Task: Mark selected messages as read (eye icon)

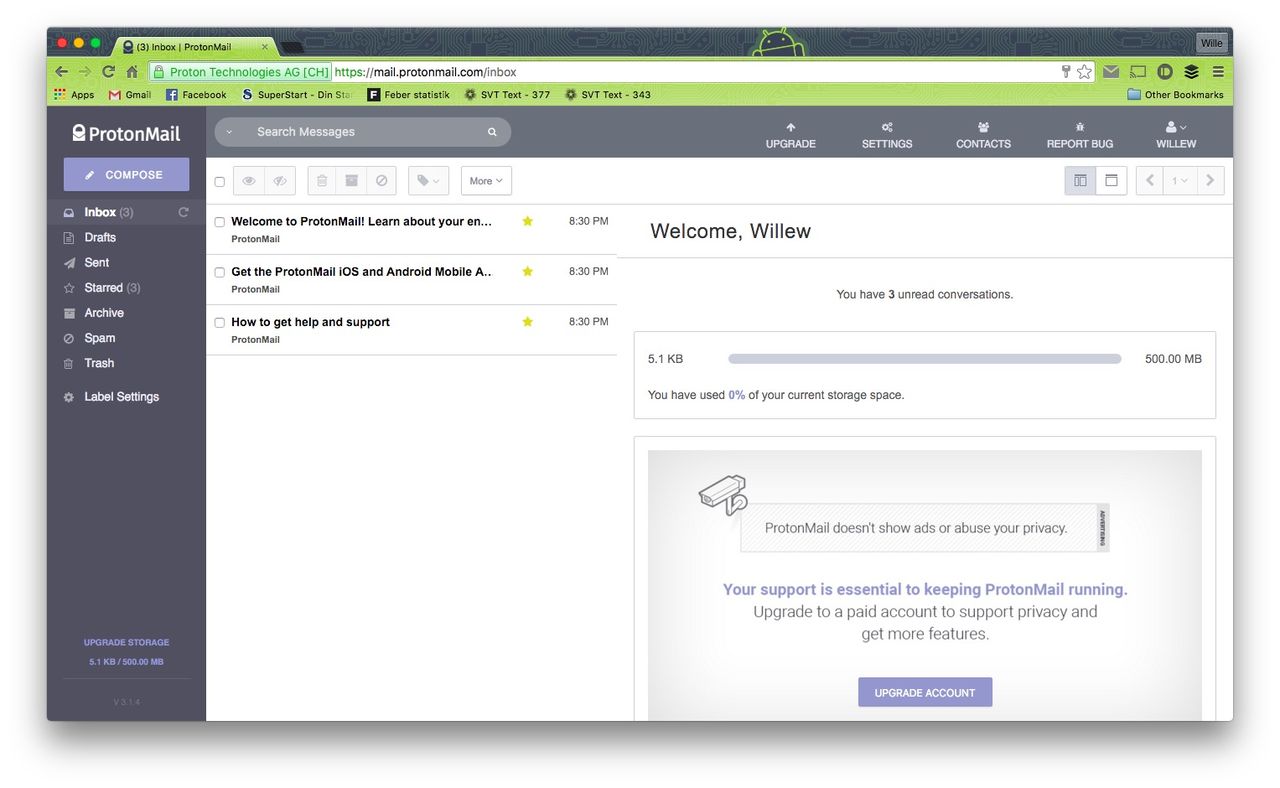Action: [249, 181]
